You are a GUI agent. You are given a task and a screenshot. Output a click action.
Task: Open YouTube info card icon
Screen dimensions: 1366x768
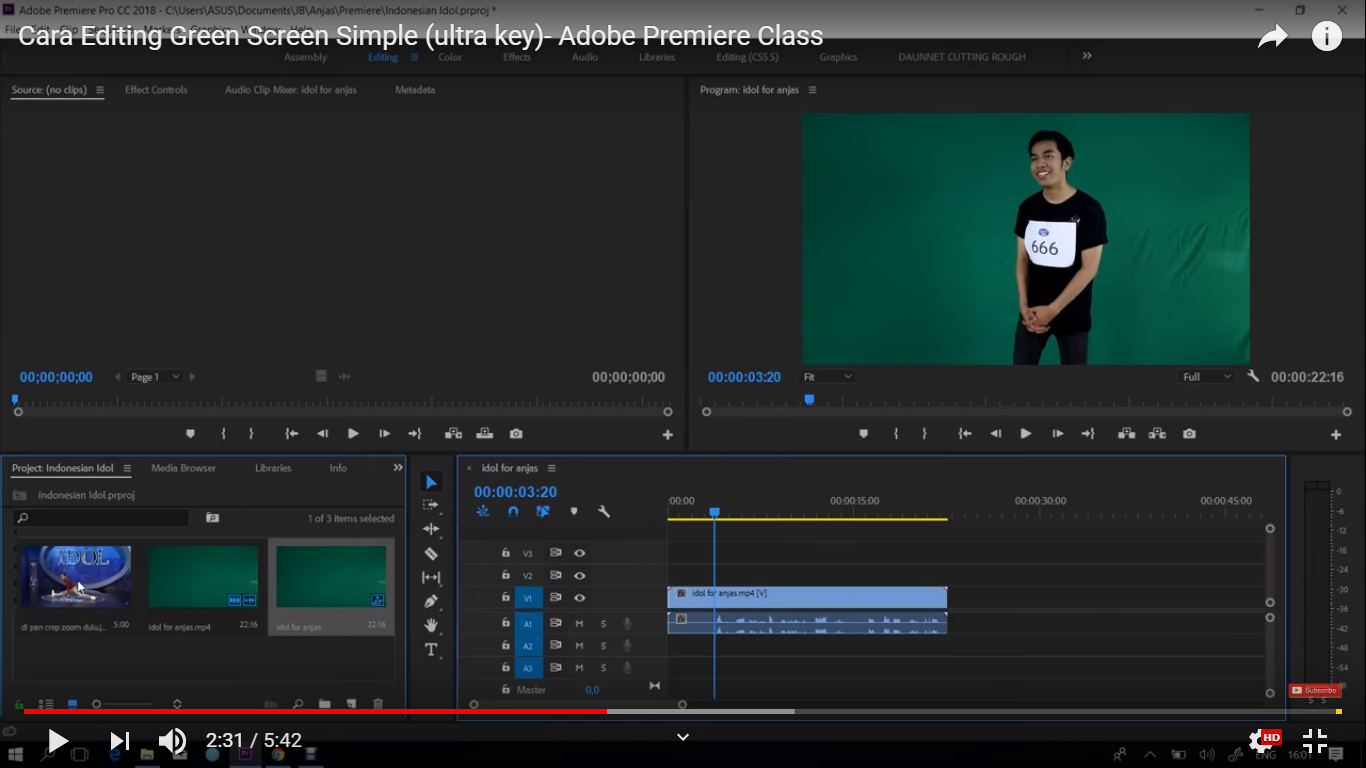pyautogui.click(x=1327, y=37)
